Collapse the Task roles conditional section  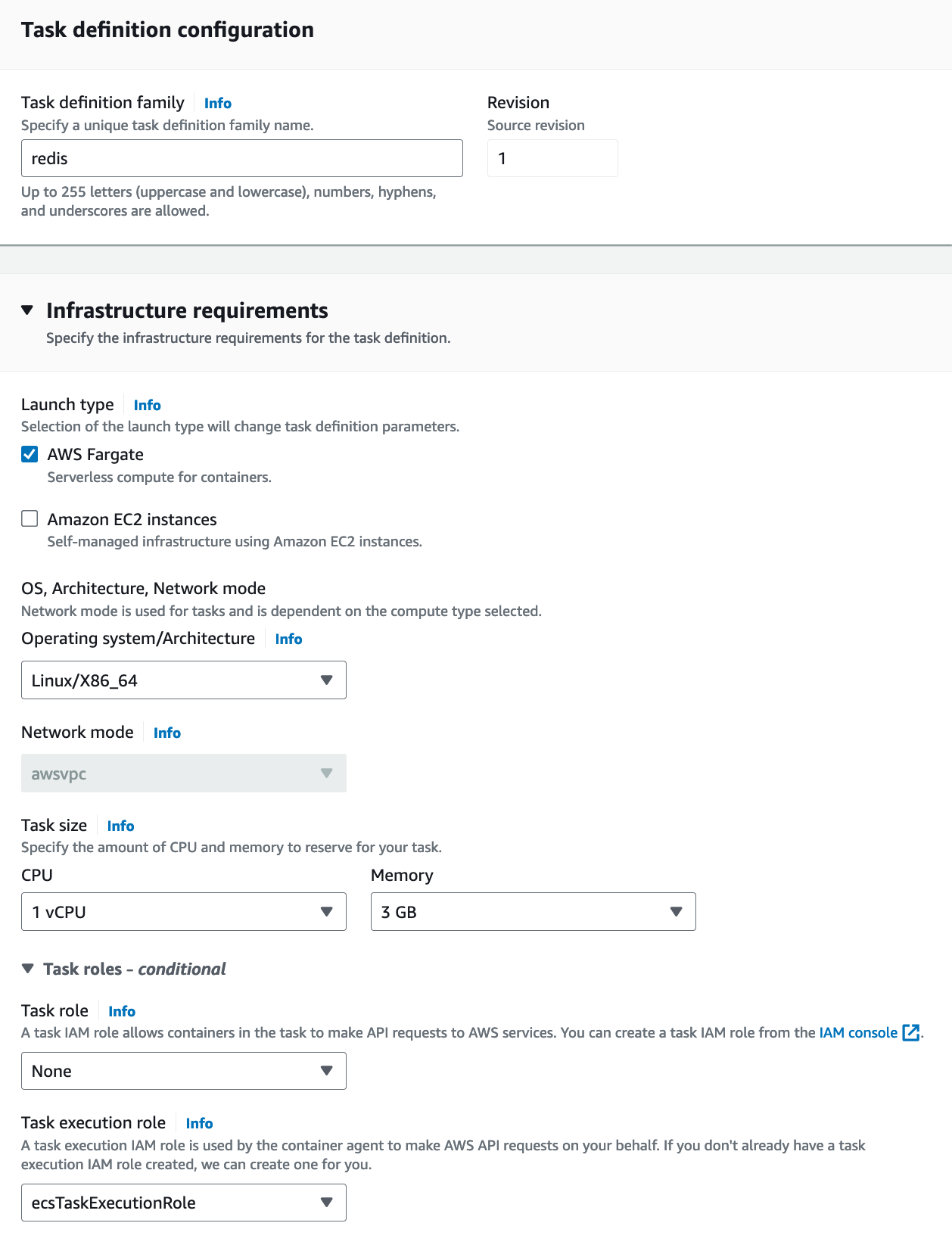point(28,969)
